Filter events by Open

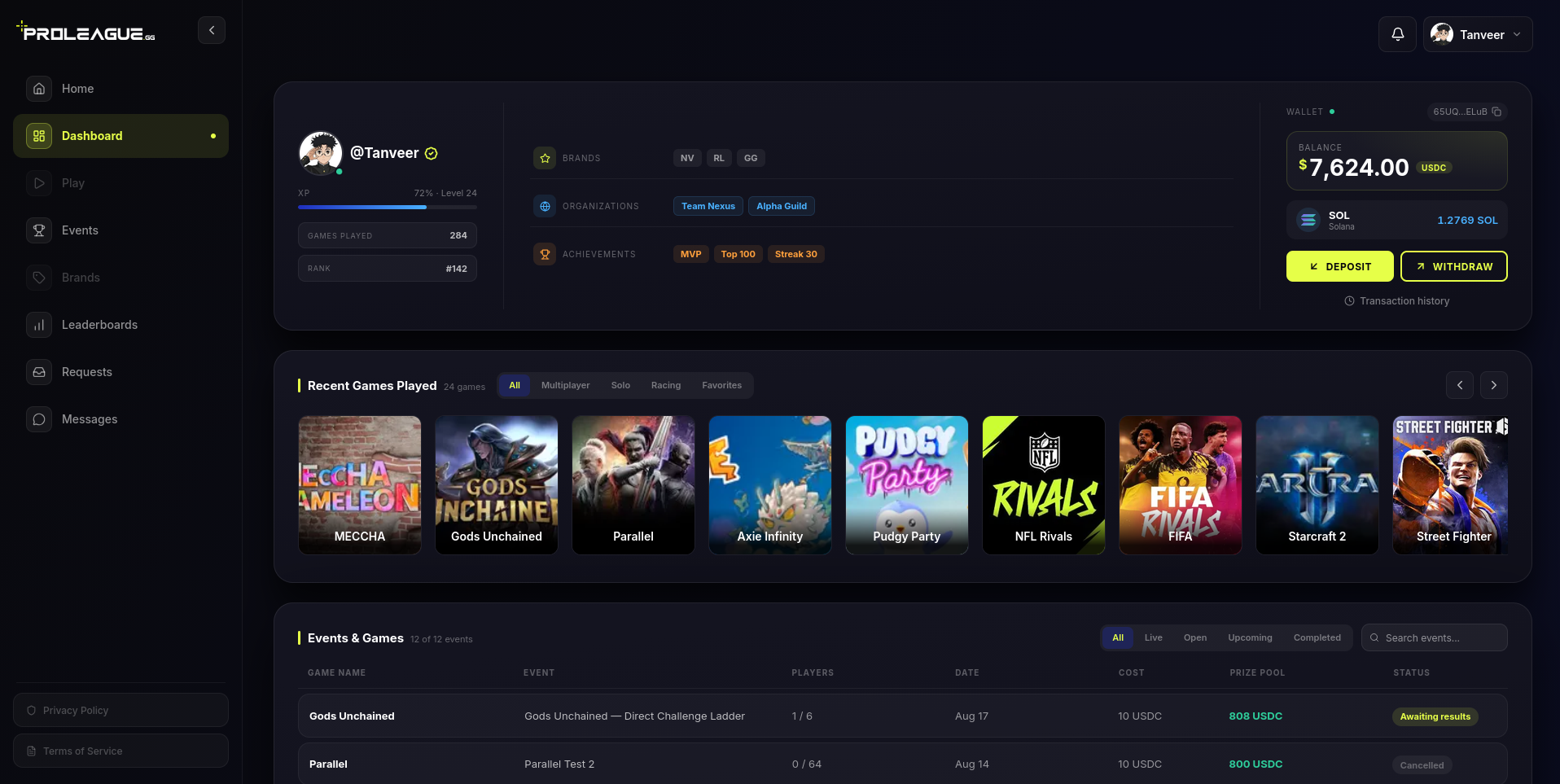[x=1195, y=637]
